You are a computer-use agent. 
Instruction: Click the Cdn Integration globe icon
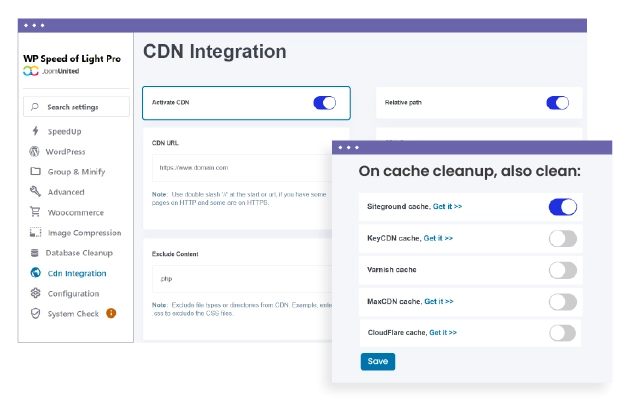click(x=35, y=273)
